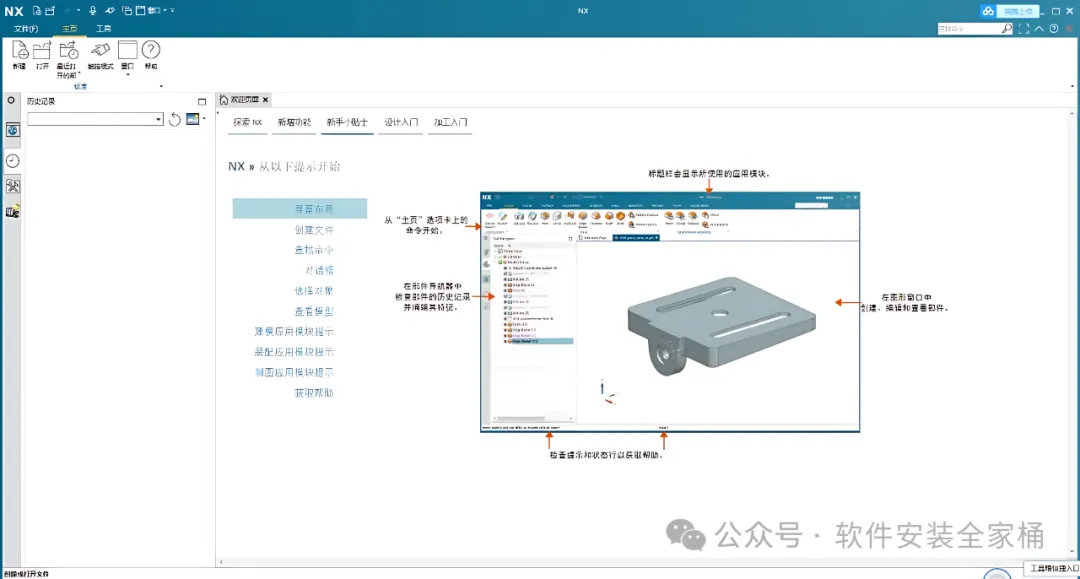Open the recently opened parts (最近打开的部件) icon

pyautogui.click(x=68, y=51)
